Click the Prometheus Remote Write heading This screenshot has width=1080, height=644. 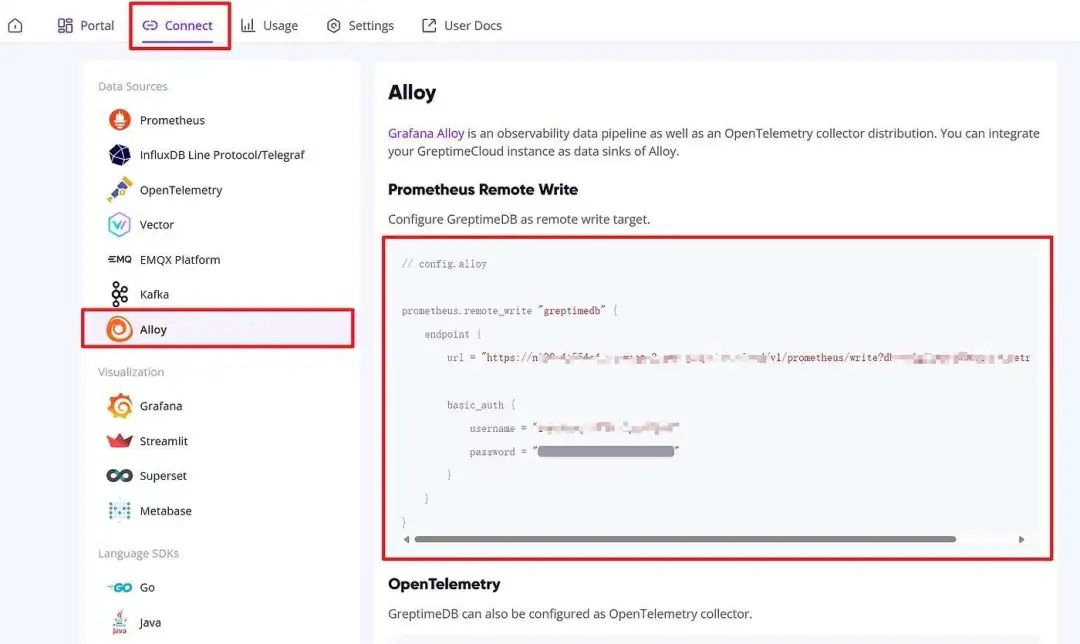pos(483,189)
